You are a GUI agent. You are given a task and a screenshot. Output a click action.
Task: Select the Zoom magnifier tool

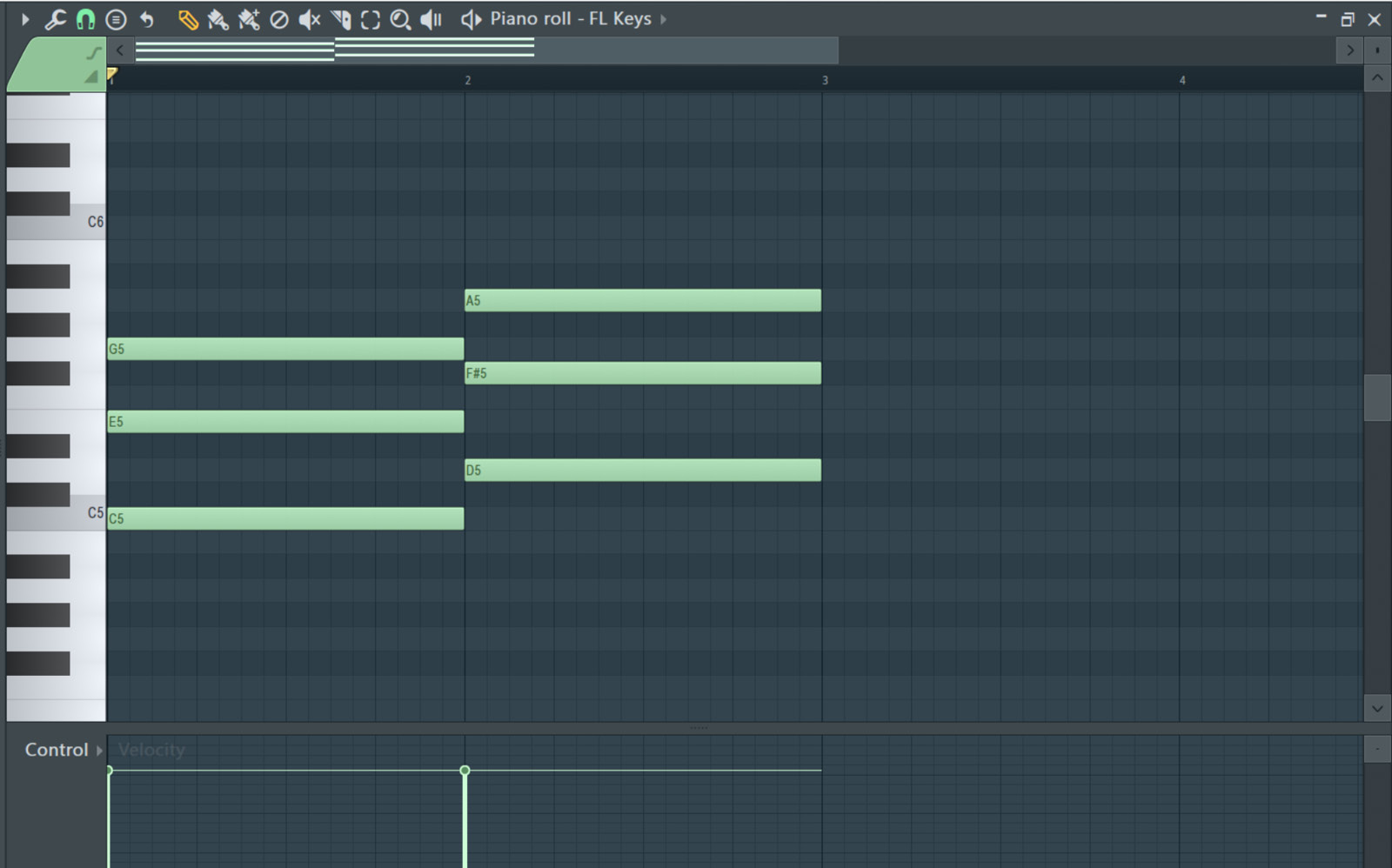click(x=400, y=19)
